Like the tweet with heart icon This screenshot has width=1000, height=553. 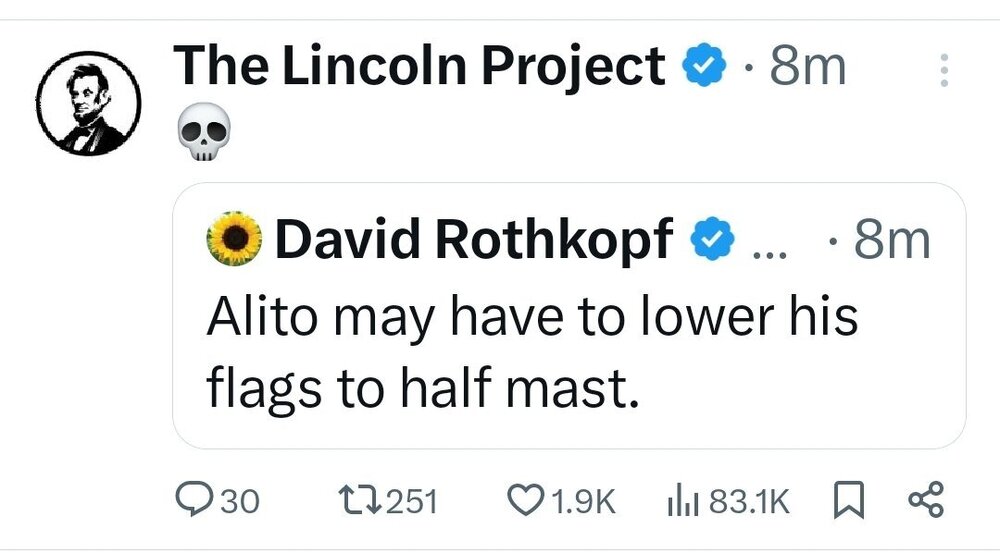coord(526,500)
